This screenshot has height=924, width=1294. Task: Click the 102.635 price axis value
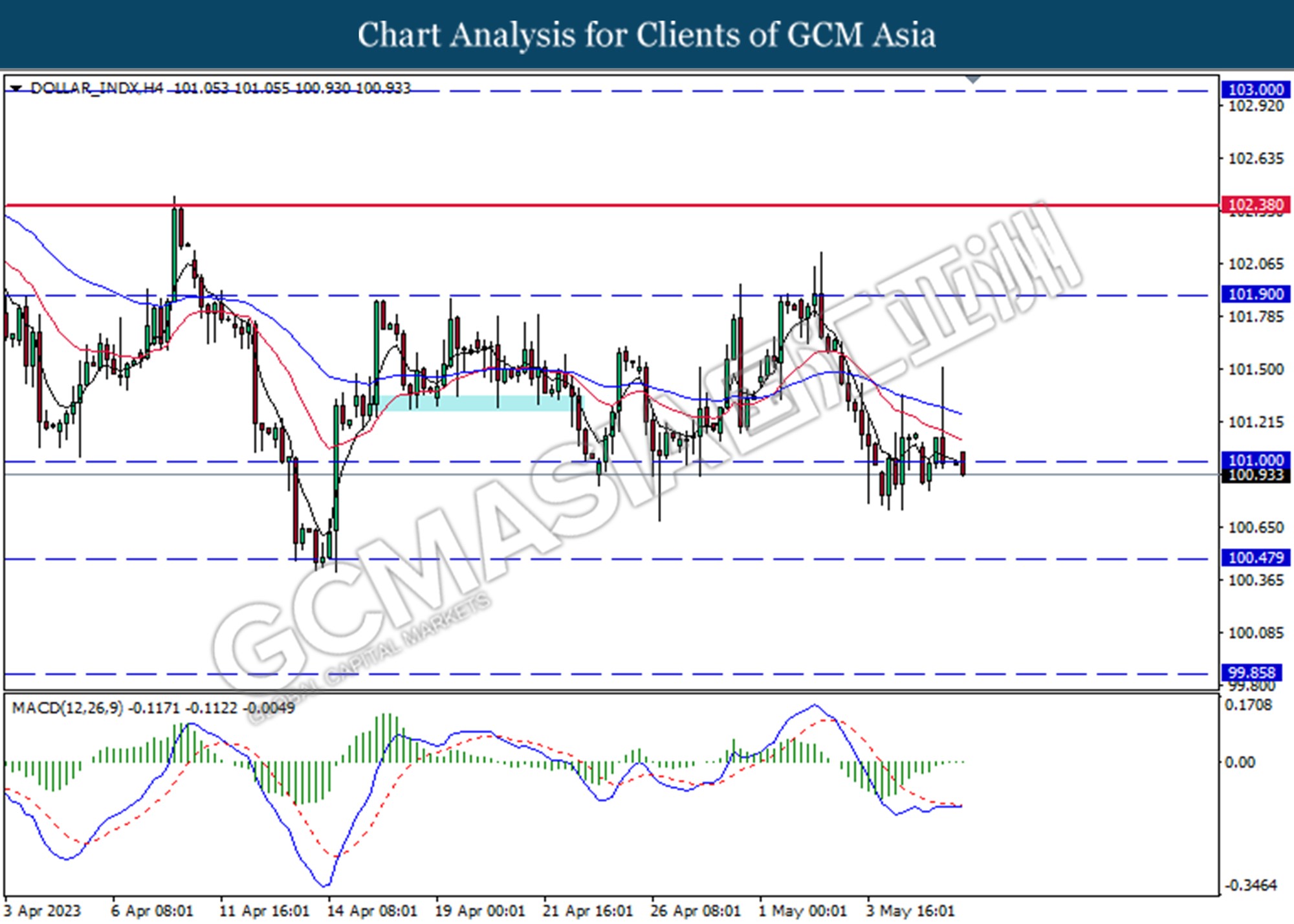pyautogui.click(x=1256, y=159)
